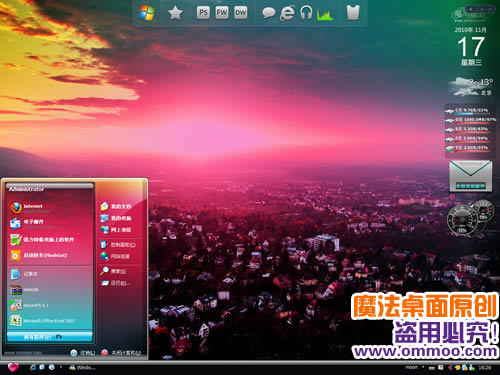Image resolution: width=500 pixels, height=375 pixels.
Task: Open 网上邻居 Network Places in Start menu
Action: tap(117, 230)
